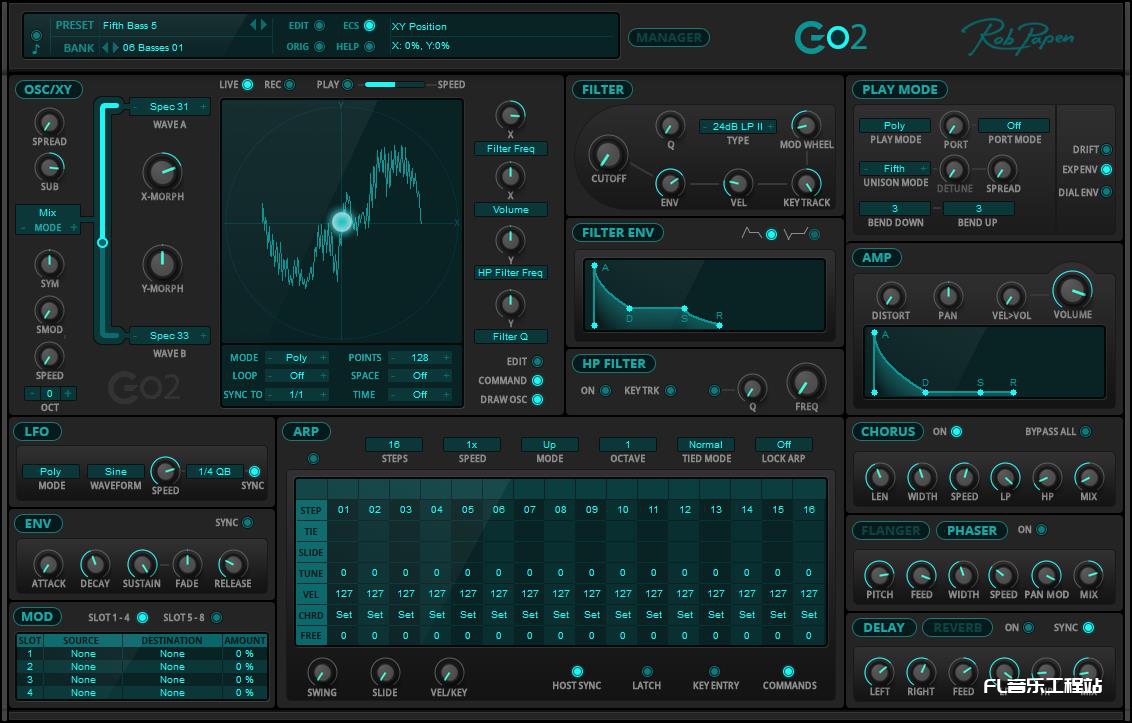
Task: Click the AMP Volume knob
Action: (1072, 289)
